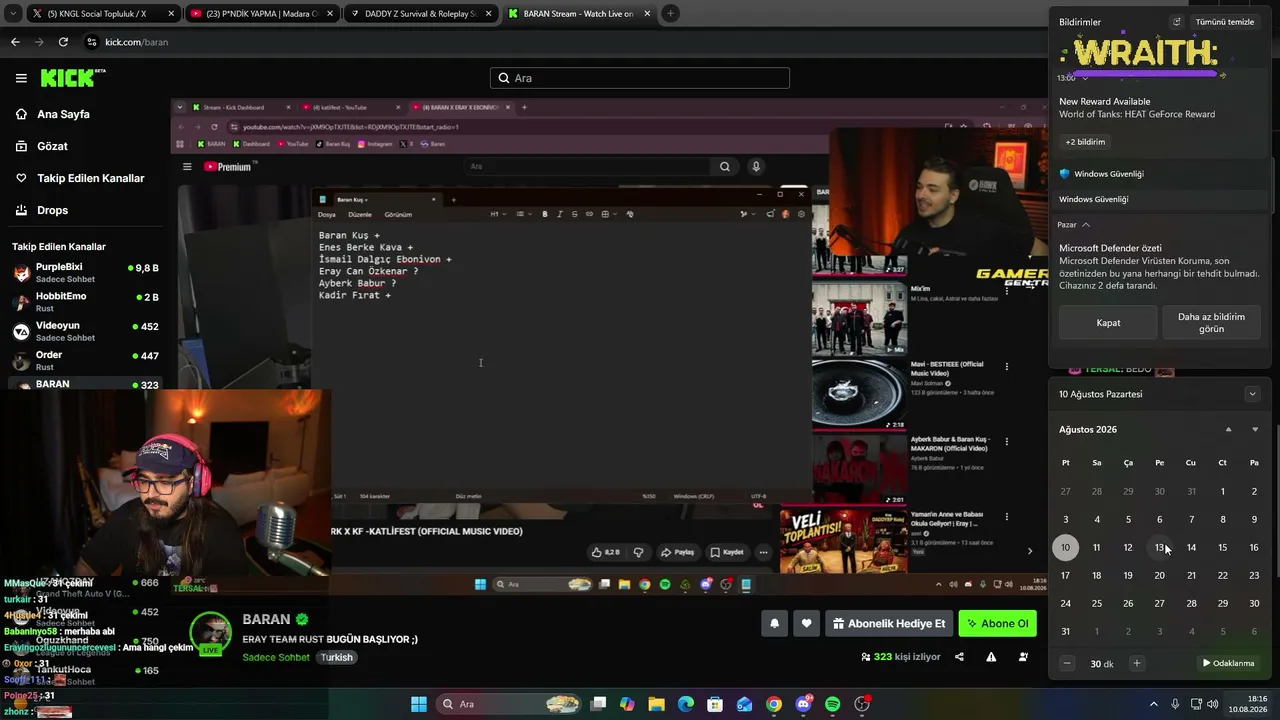Expand the +2 bildirim notifications
Screen dimensions: 1280x720
1085,142
